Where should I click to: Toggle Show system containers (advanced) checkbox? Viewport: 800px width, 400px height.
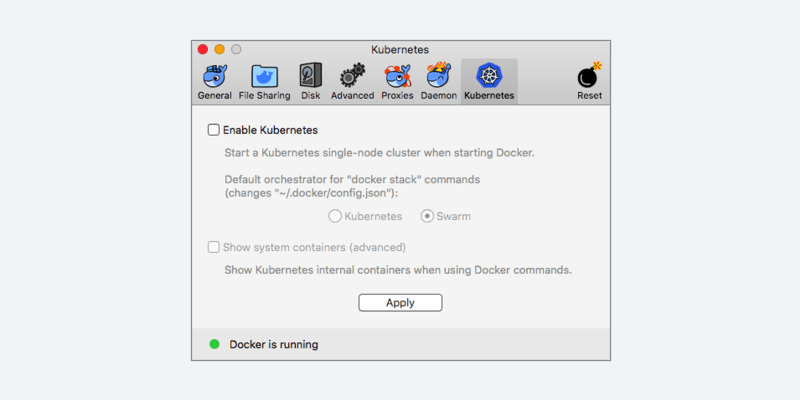tap(213, 247)
